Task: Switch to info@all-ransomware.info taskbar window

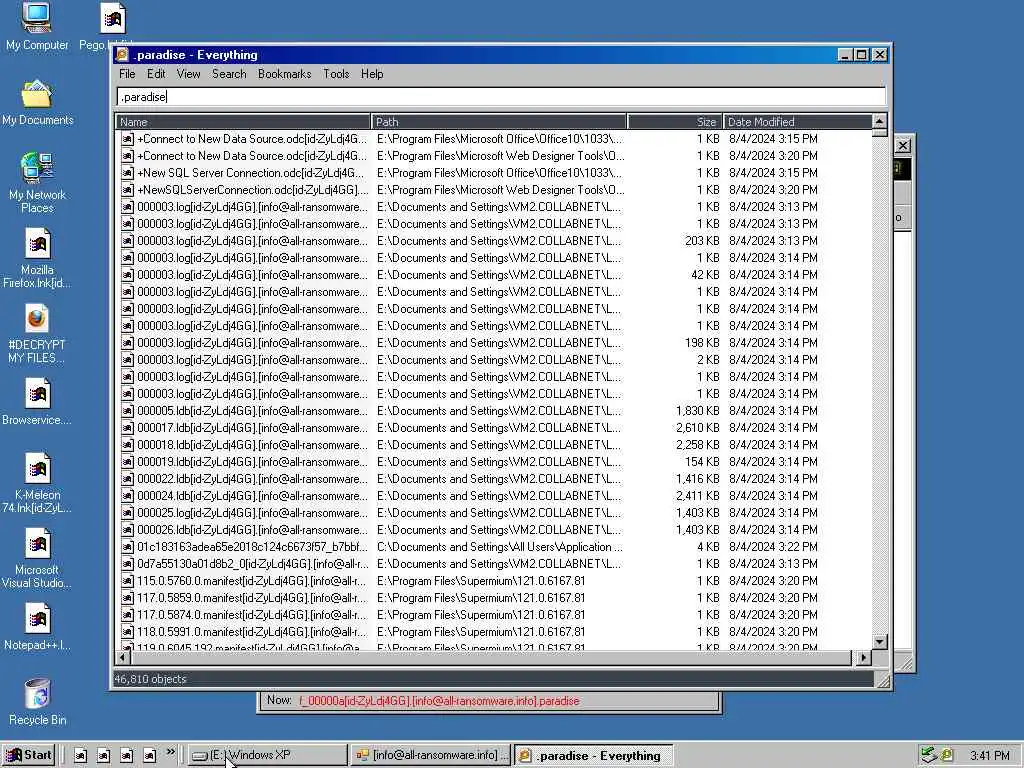Action: [431, 755]
